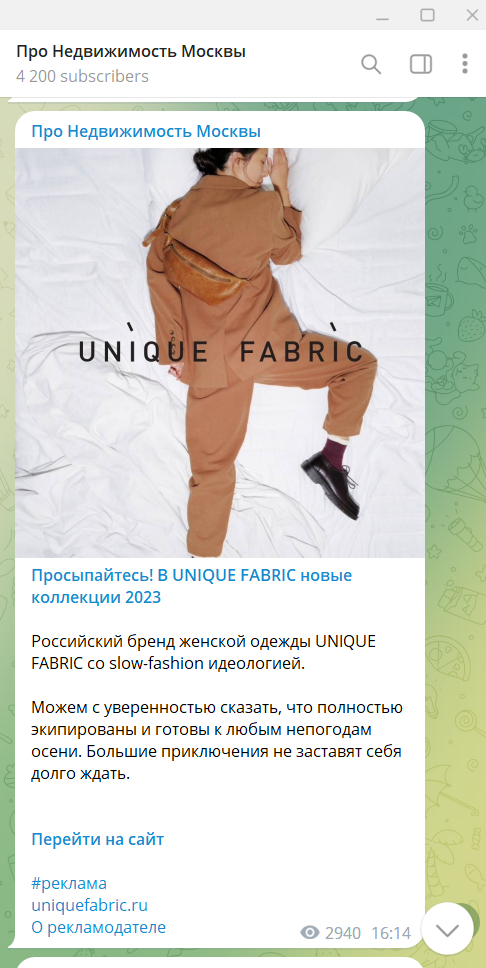This screenshot has width=486, height=968.
Task: Toggle the right sidebar panel icon
Action: click(x=421, y=64)
